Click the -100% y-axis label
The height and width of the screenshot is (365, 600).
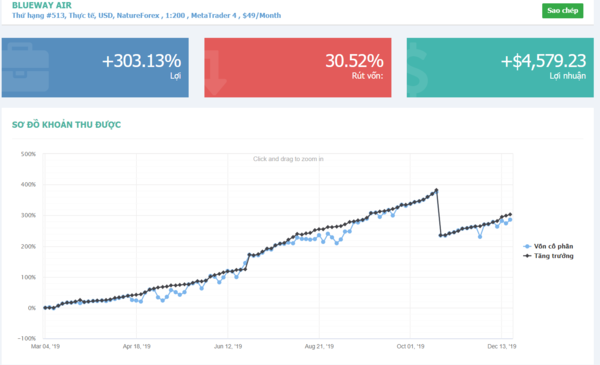coord(27,338)
